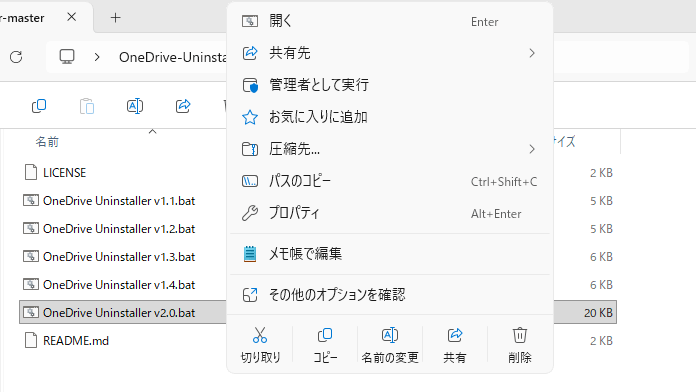
Task: Select OneDrive Uninstaller v1.1.bat
Action: tap(119, 201)
